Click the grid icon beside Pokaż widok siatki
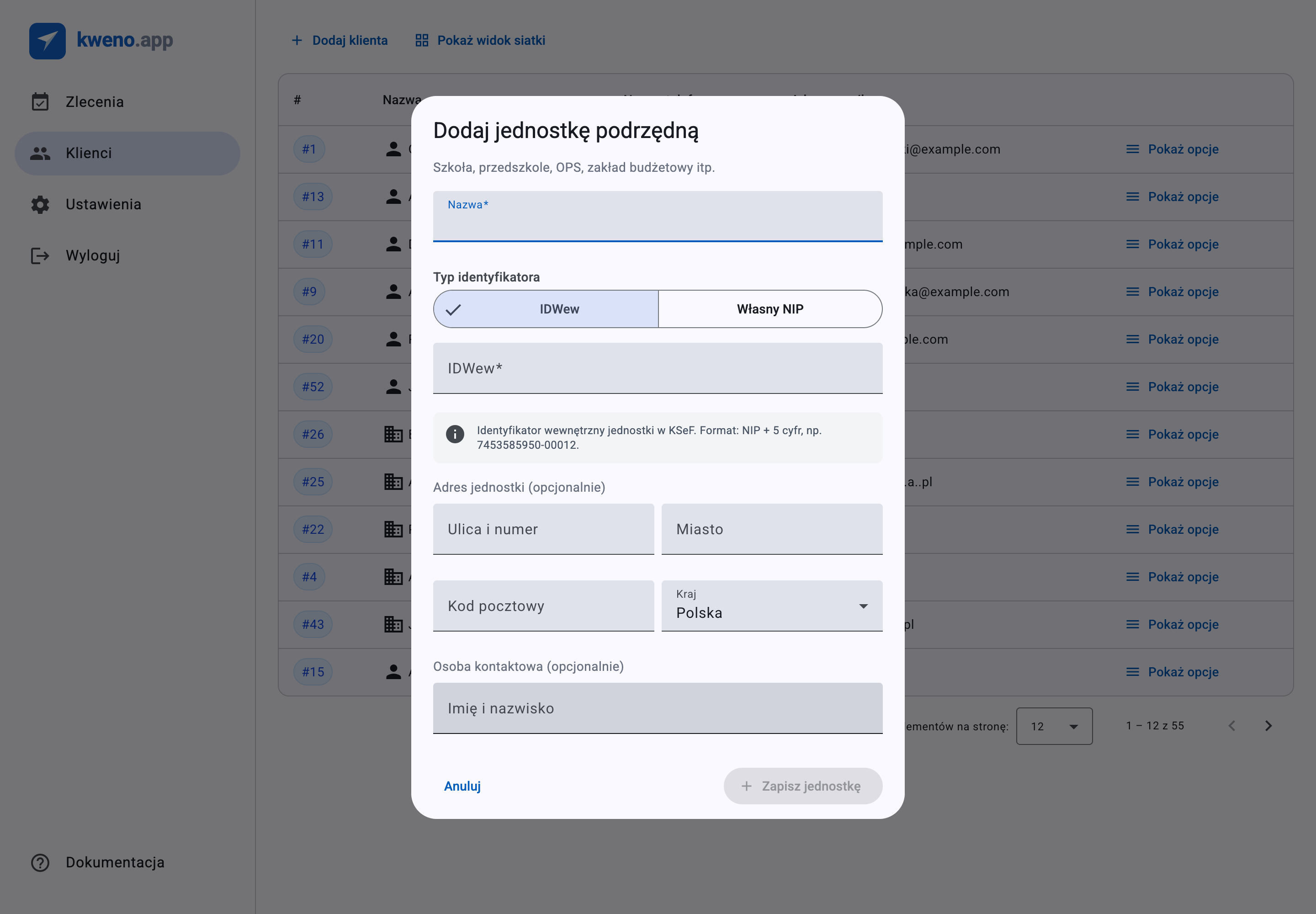Viewport: 1316px width, 914px height. (x=422, y=40)
